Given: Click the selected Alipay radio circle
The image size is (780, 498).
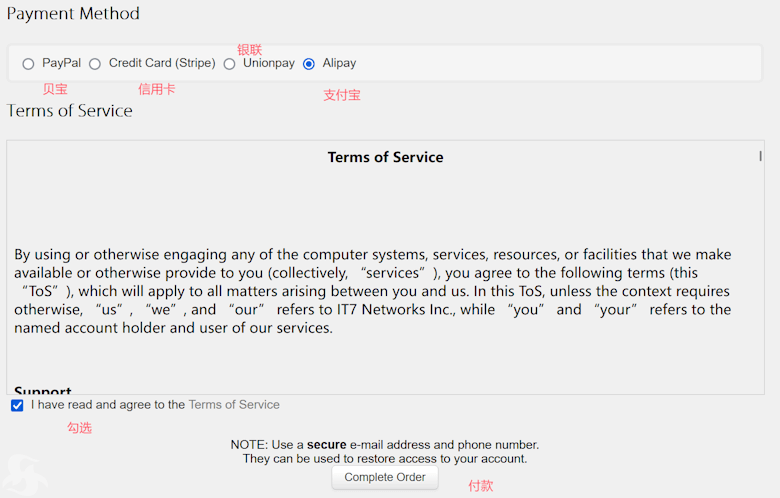Looking at the screenshot, I should click(x=309, y=64).
